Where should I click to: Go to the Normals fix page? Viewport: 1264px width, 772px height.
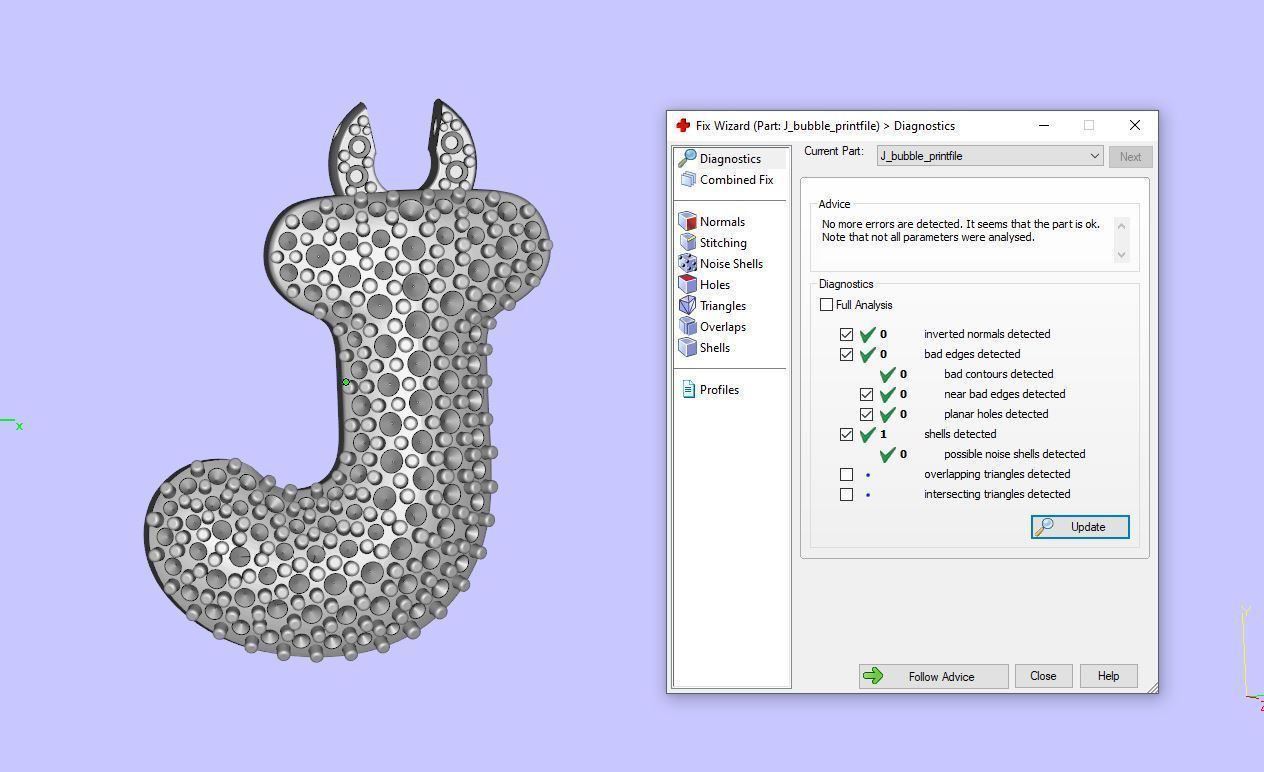coord(722,222)
